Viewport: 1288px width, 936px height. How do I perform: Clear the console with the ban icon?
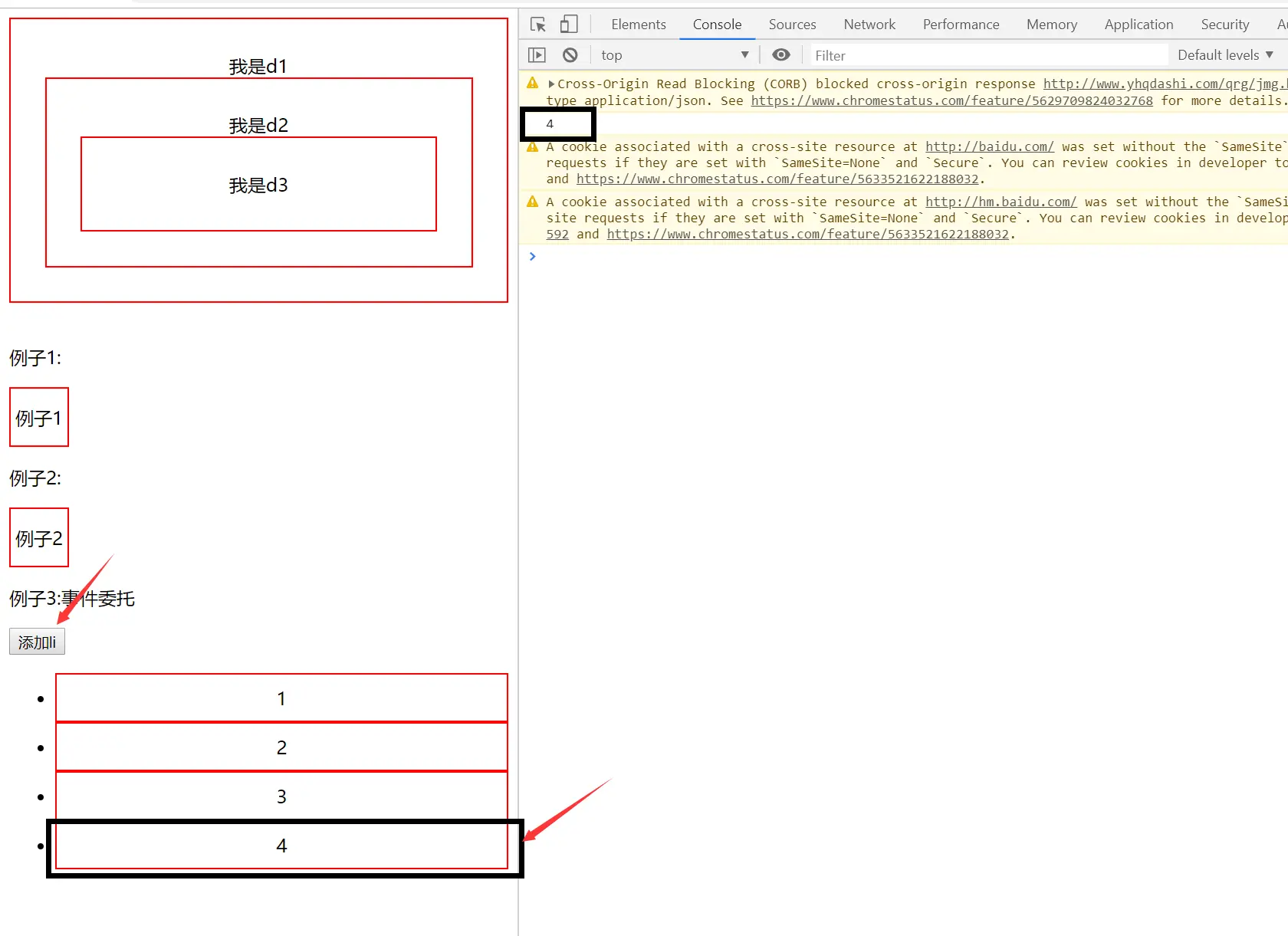570,55
